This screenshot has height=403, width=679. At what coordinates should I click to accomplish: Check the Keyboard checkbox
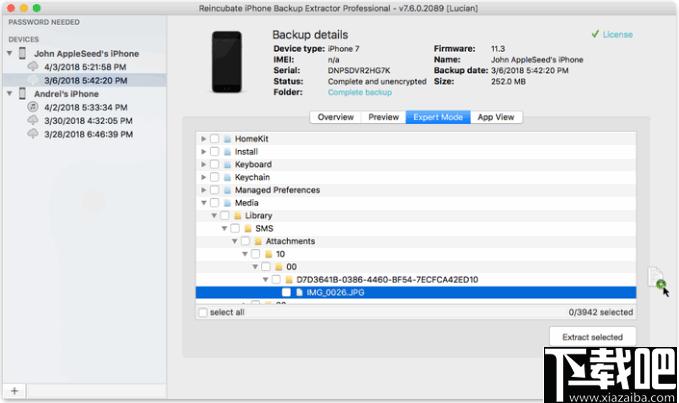214,164
